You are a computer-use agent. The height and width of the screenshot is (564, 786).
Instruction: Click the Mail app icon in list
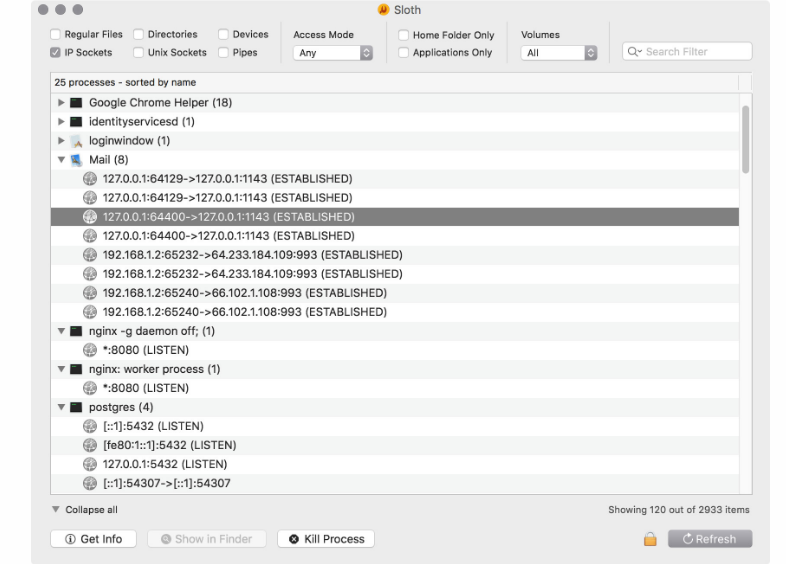(x=76, y=160)
